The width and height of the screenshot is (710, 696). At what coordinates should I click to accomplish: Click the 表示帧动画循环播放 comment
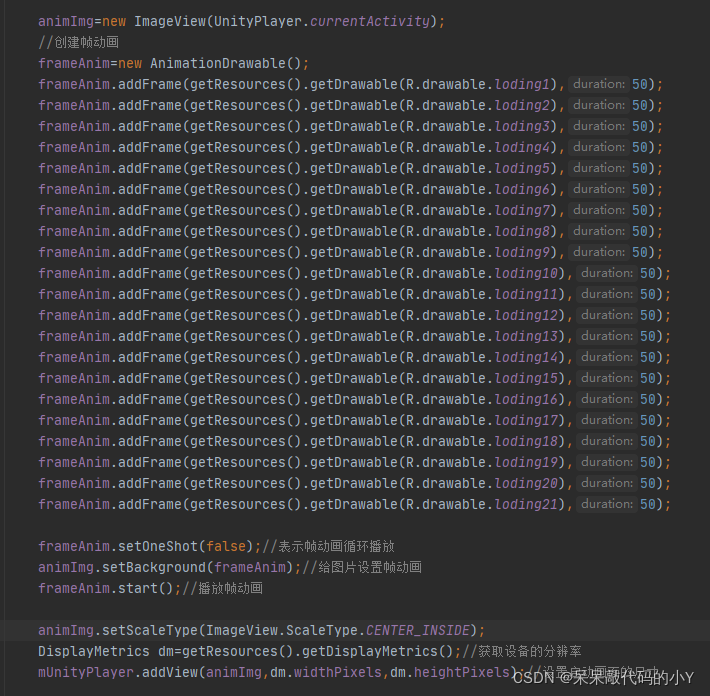[x=336, y=547]
